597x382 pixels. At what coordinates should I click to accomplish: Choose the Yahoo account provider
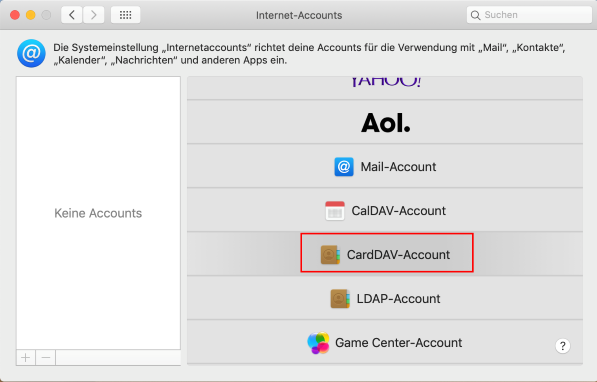click(x=385, y=88)
